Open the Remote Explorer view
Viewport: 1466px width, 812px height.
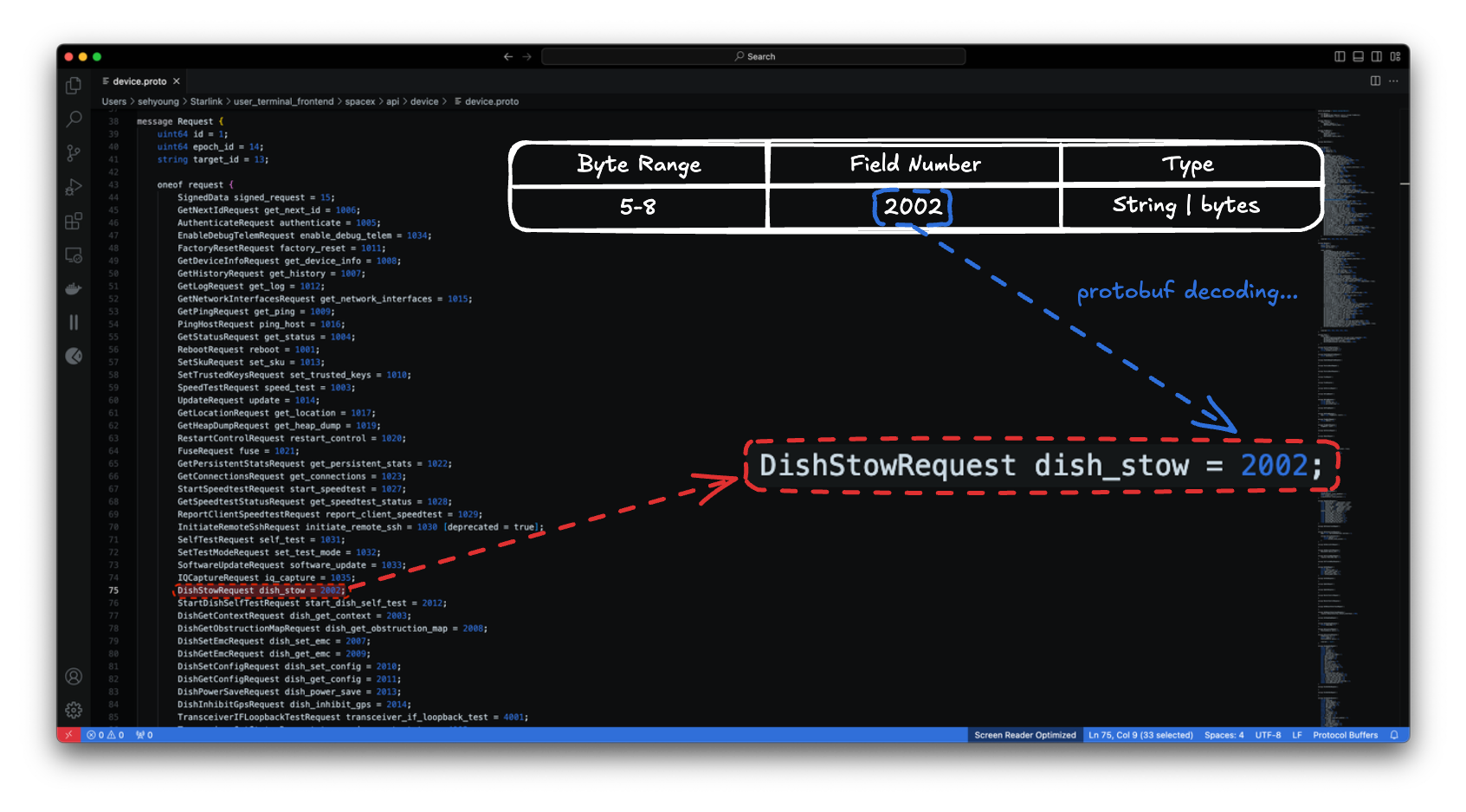[74, 255]
